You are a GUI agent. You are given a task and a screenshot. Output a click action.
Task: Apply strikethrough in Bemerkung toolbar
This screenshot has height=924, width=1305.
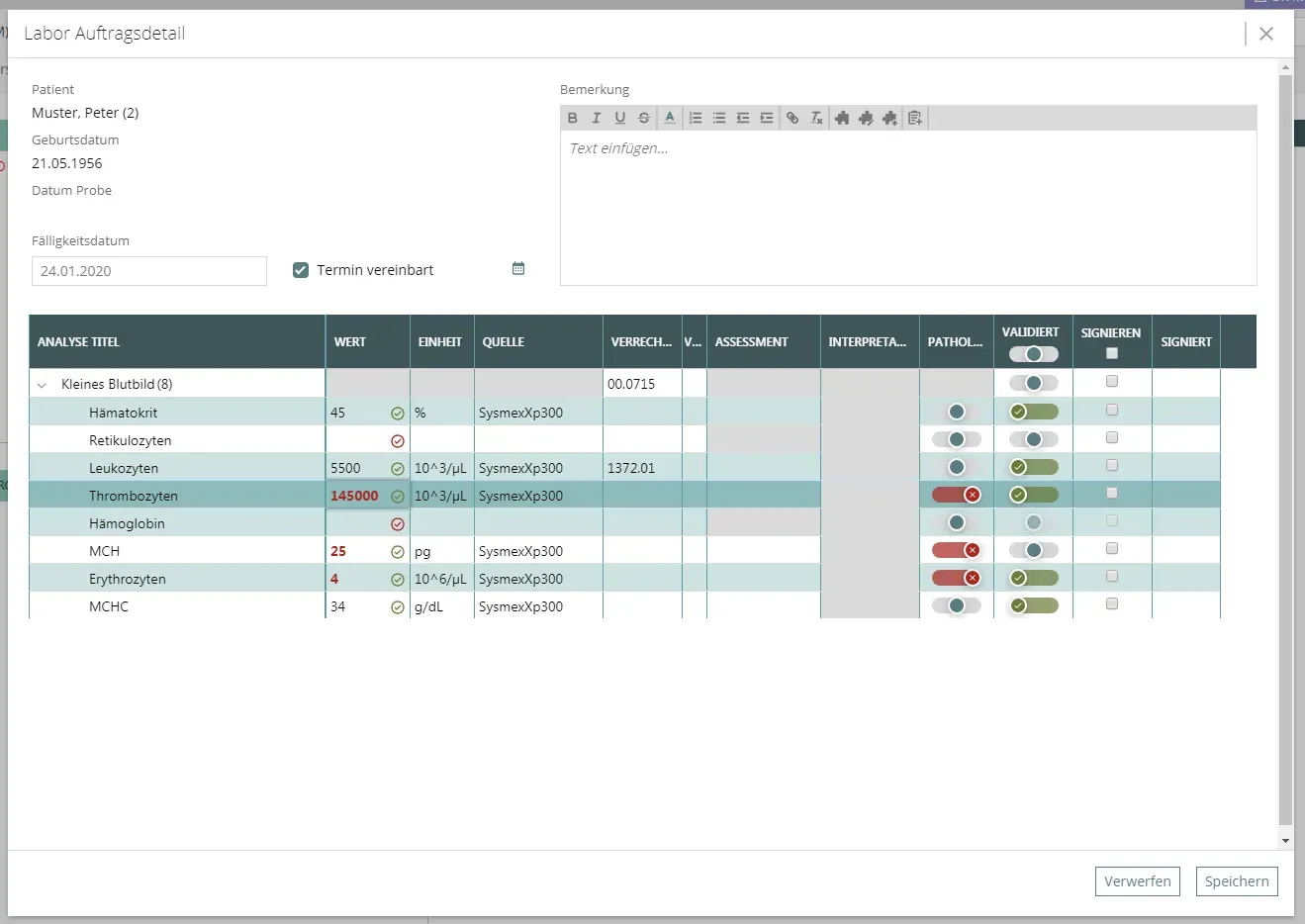[644, 118]
